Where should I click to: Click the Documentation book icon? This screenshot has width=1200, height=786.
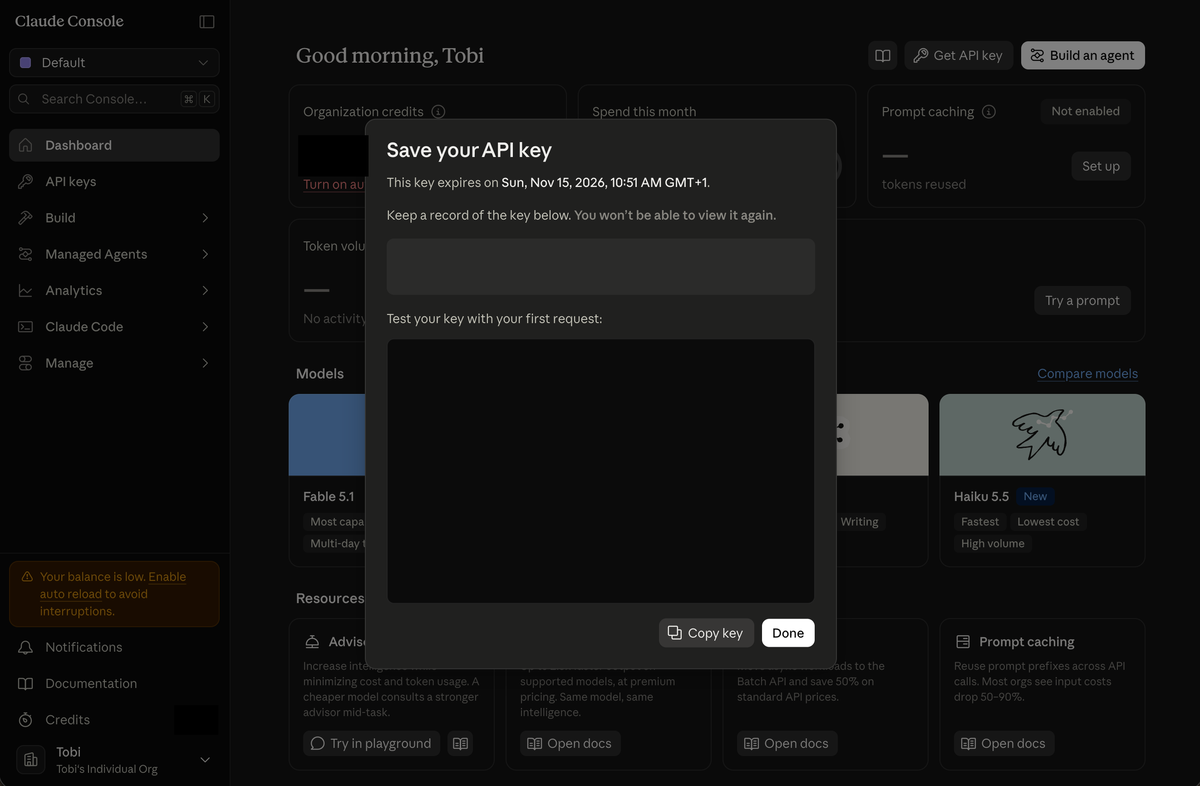[26, 683]
